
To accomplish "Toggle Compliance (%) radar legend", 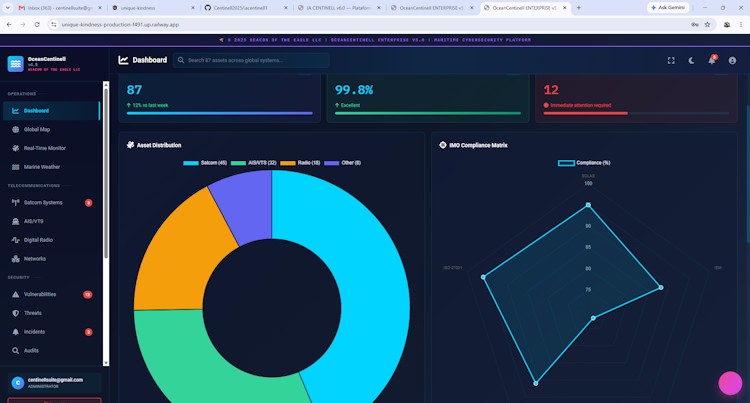I will pyautogui.click(x=584, y=163).
